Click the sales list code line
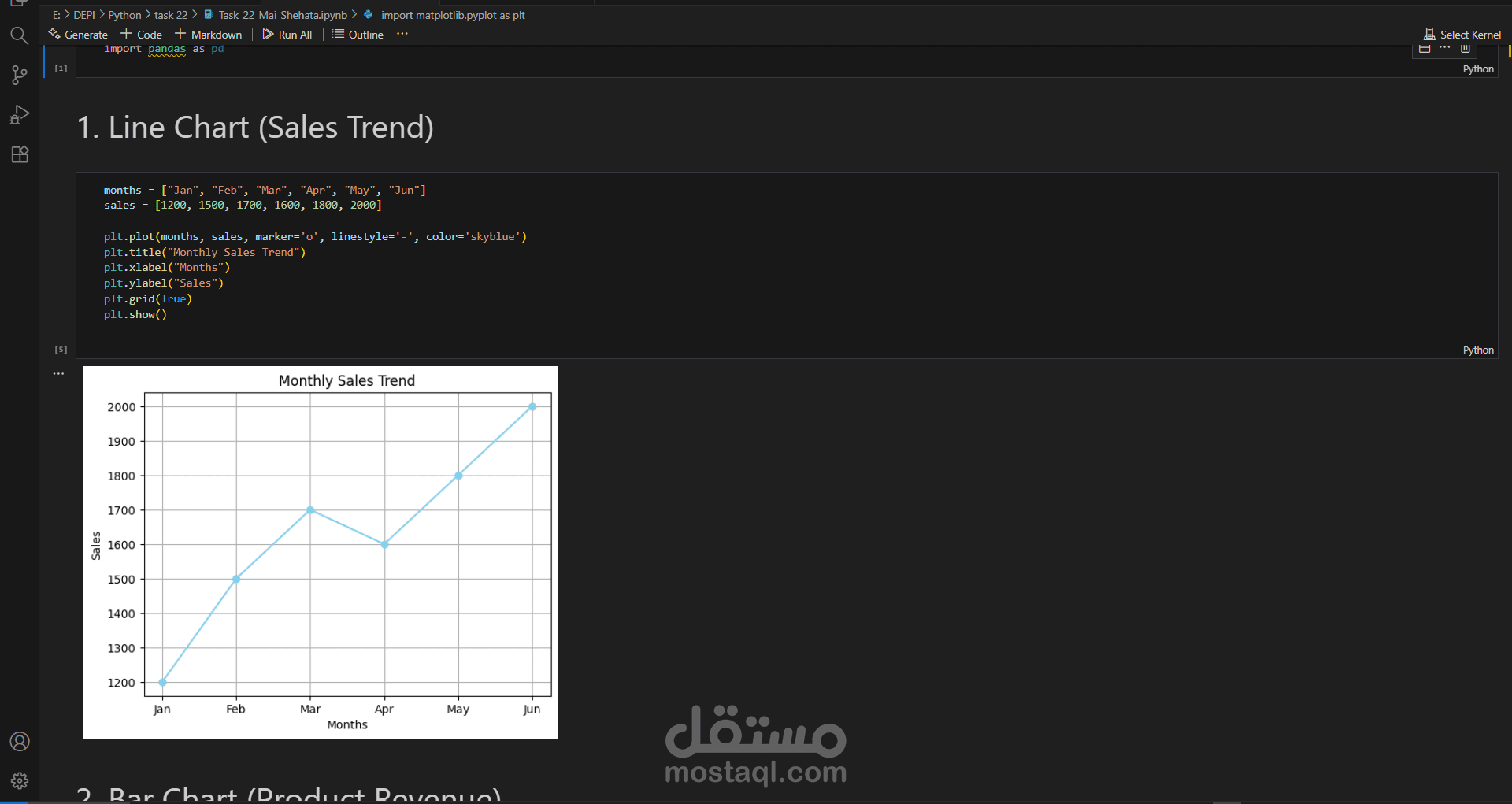Screen dimensions: 1512x804 243,206
